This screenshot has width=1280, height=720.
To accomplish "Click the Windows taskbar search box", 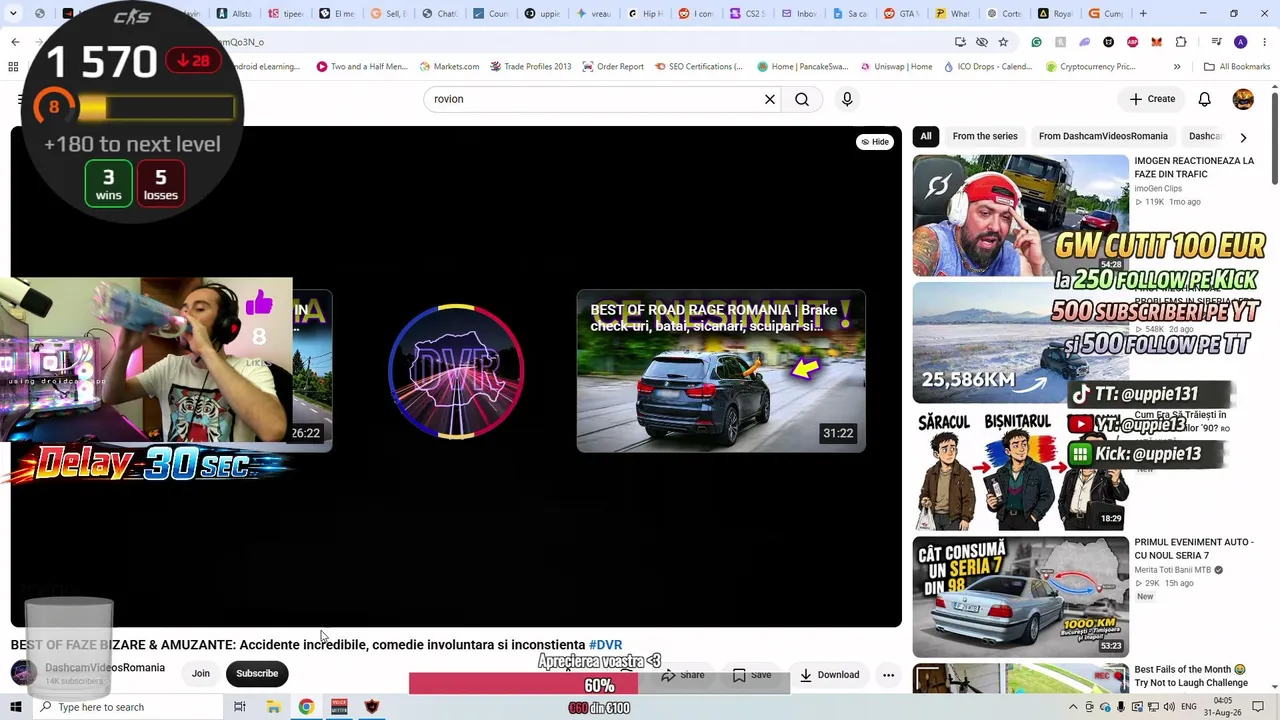I will 127,707.
